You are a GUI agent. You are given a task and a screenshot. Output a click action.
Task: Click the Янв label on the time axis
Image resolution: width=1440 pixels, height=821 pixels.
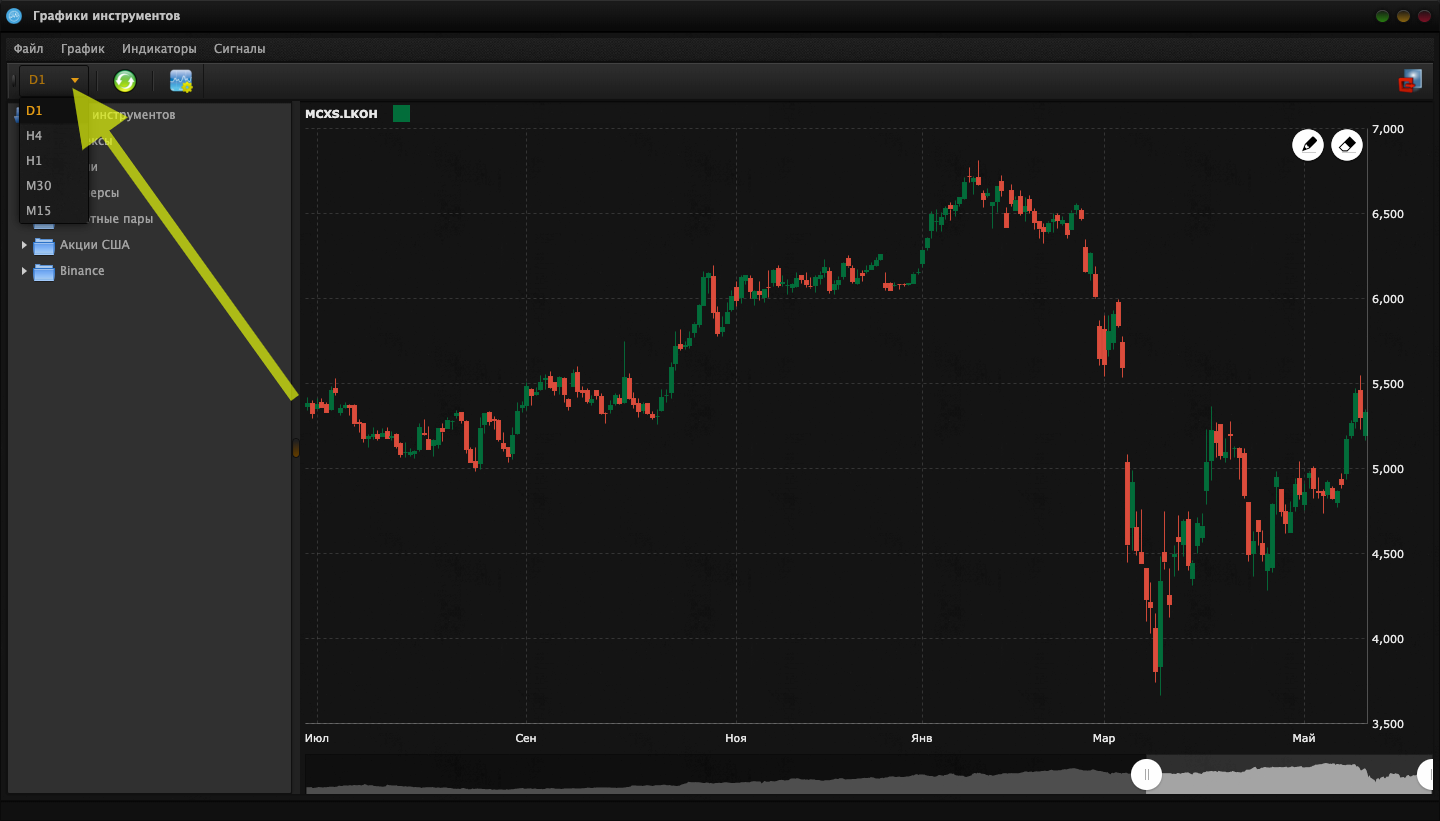[x=922, y=738]
